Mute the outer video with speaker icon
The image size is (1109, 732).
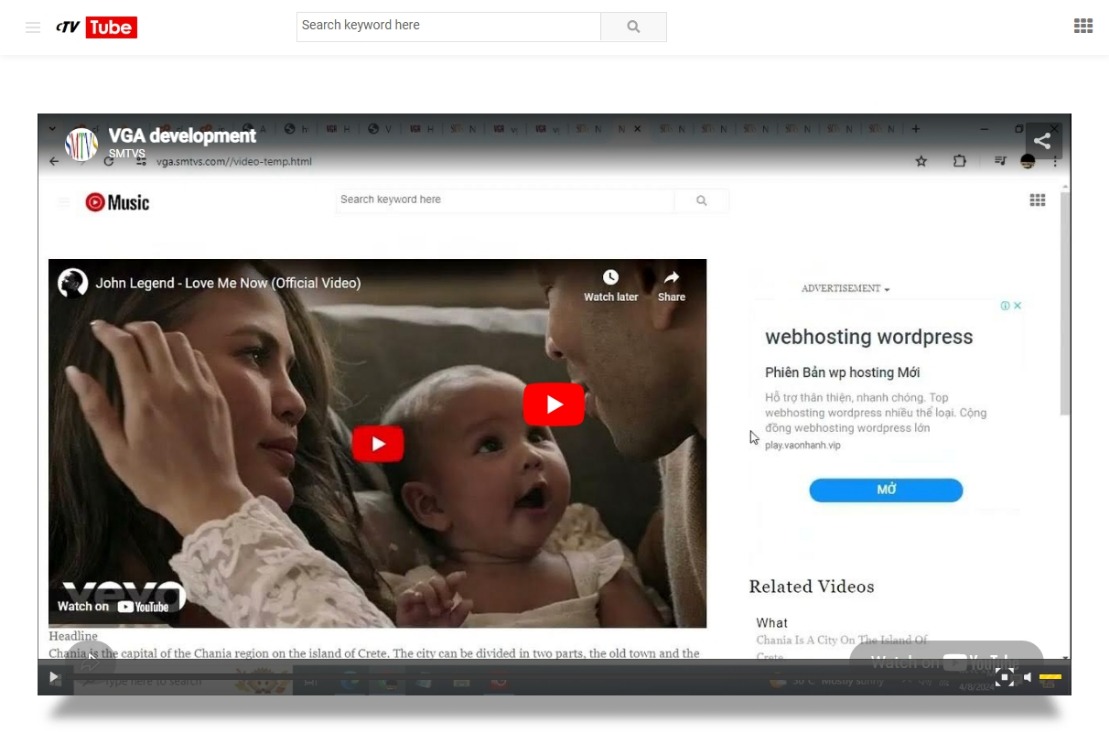pyautogui.click(x=1028, y=678)
